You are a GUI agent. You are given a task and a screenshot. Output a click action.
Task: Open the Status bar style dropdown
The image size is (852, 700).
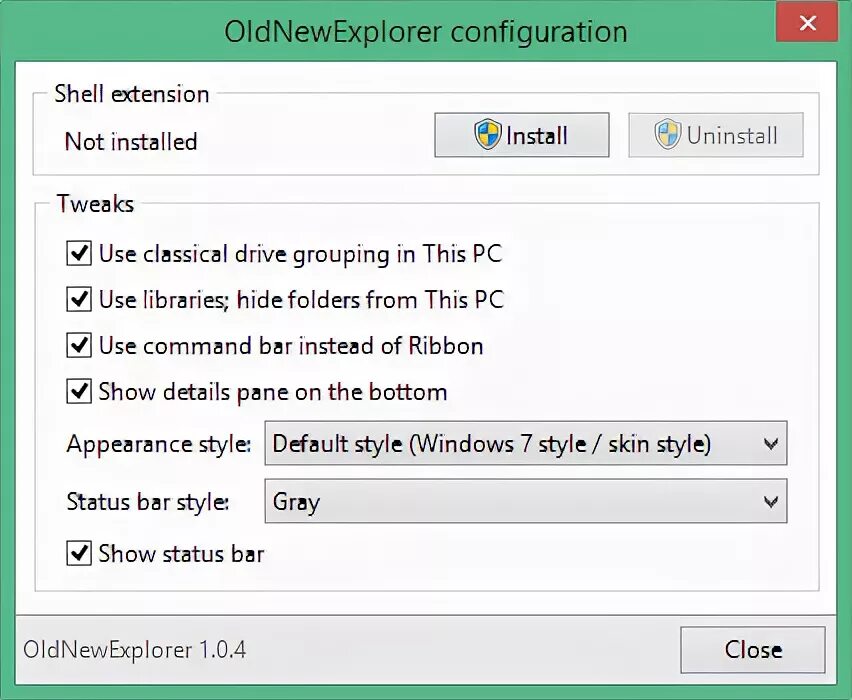click(525, 501)
